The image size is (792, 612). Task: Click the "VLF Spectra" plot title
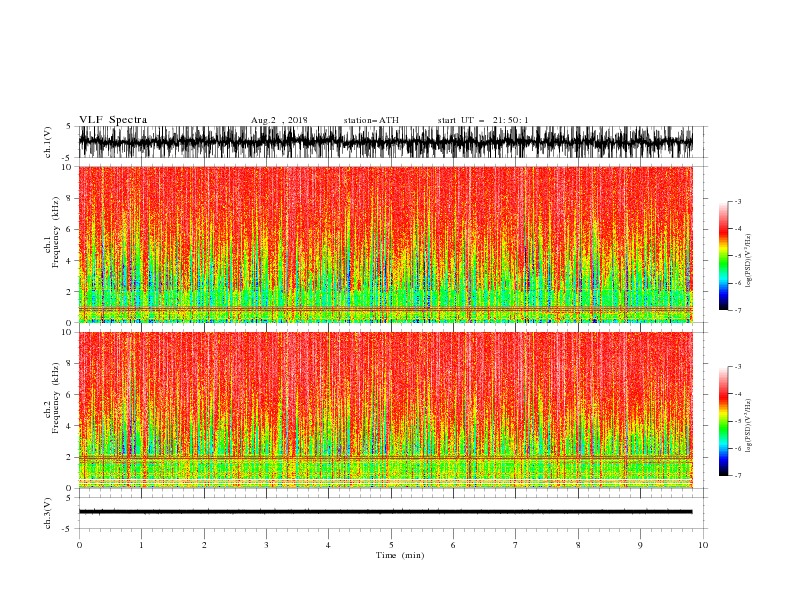[113, 120]
